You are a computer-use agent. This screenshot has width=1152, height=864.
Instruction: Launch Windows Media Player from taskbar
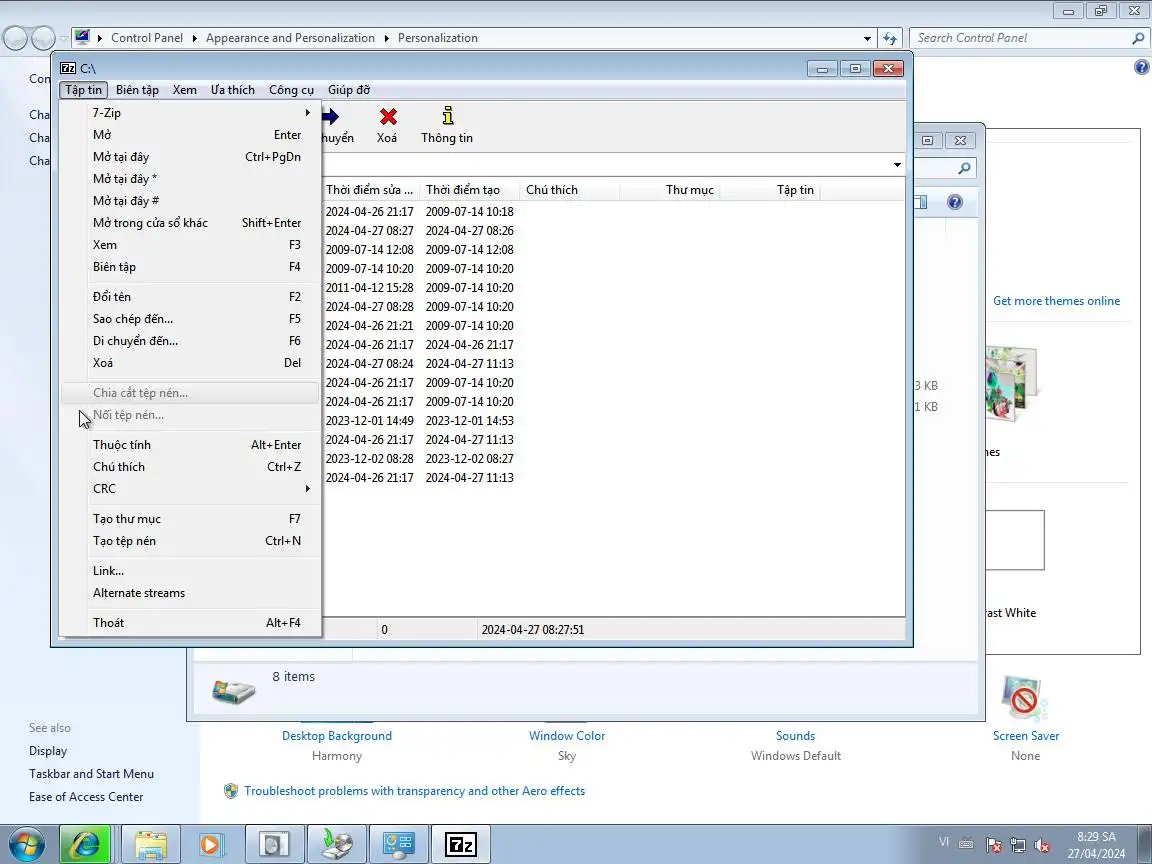211,844
